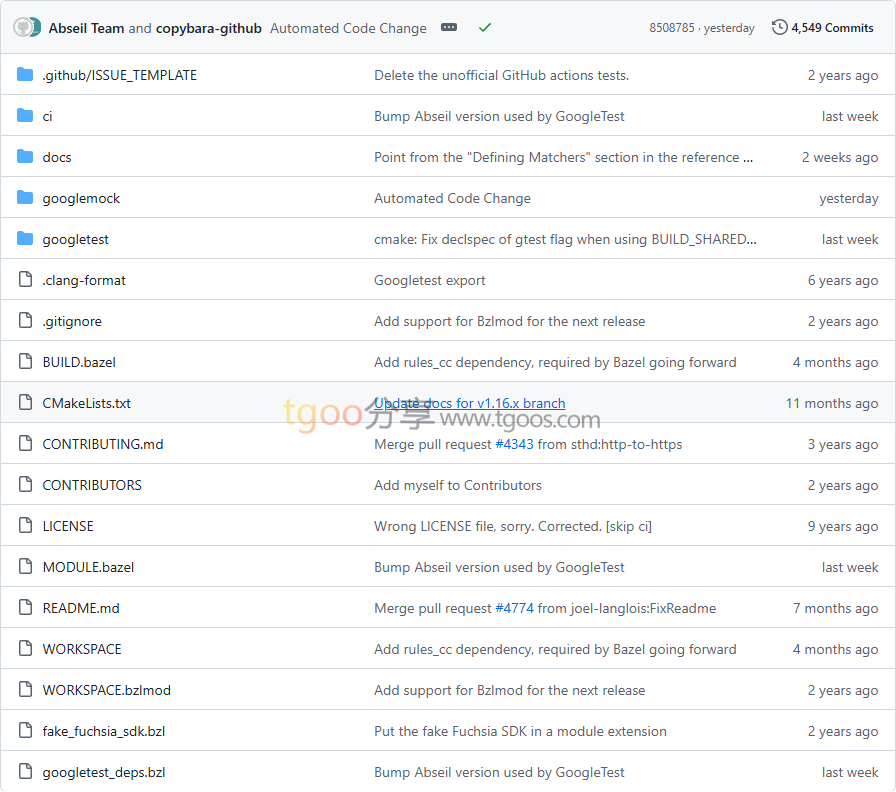
Task: Click the MODULE.bazel file icon
Action: (x=26, y=566)
